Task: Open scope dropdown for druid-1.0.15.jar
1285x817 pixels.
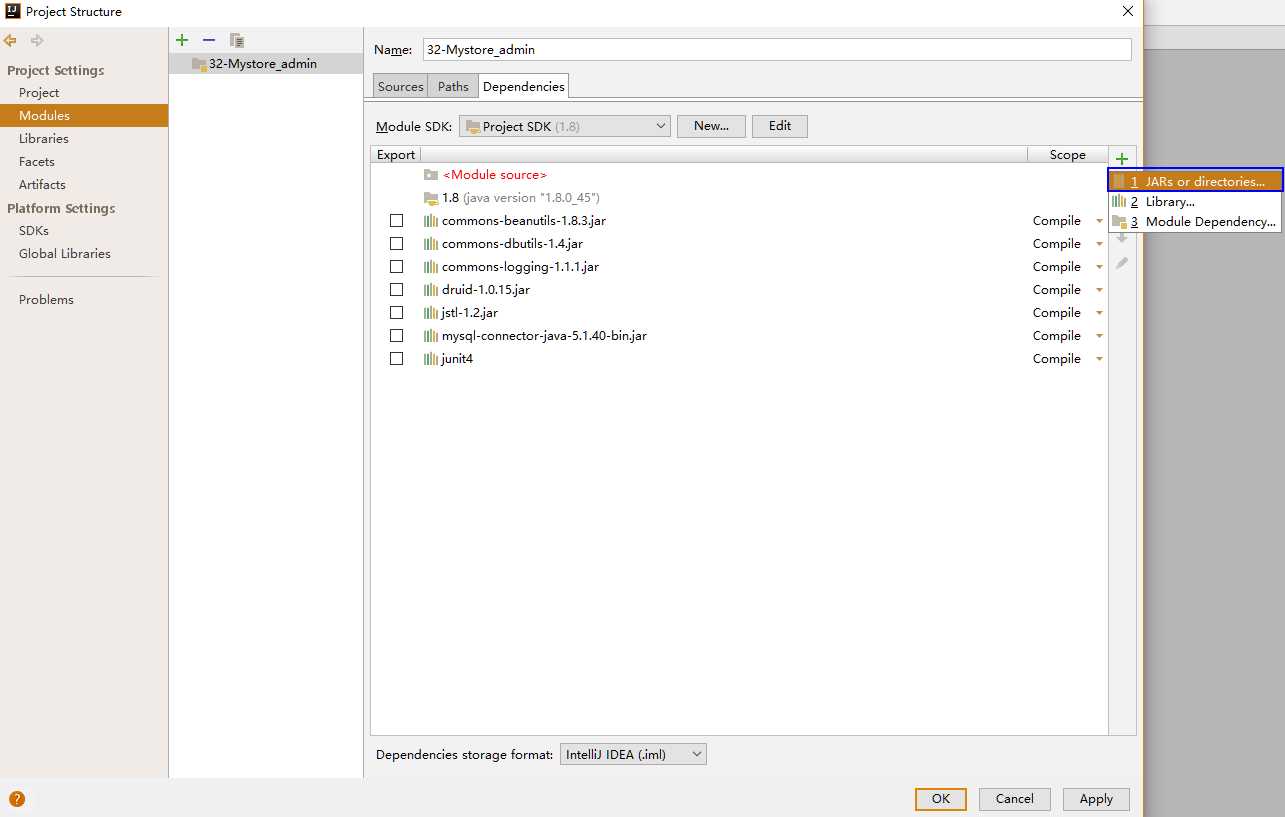Action: pos(1099,290)
